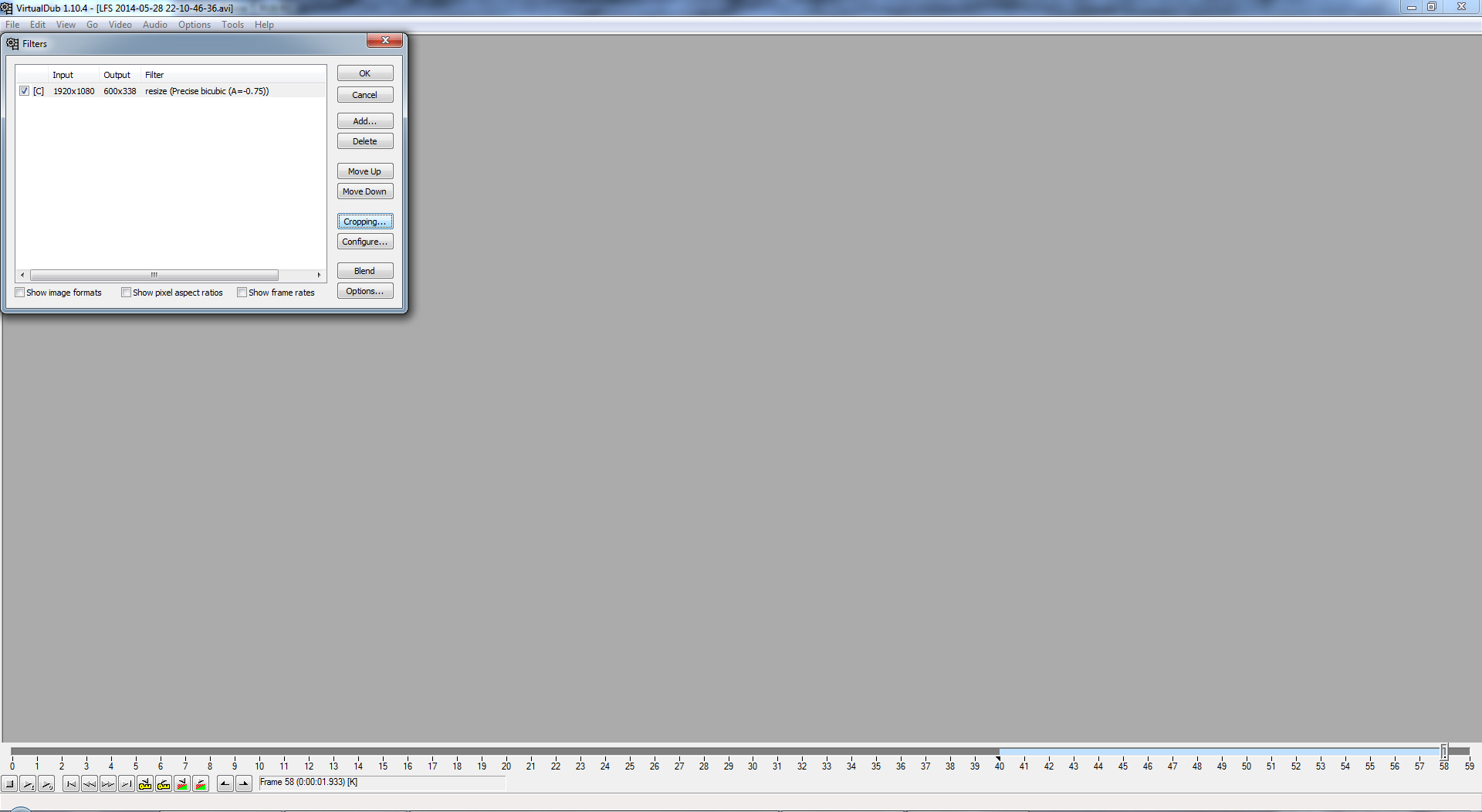
Task: Open the Video menu
Action: 120,25
